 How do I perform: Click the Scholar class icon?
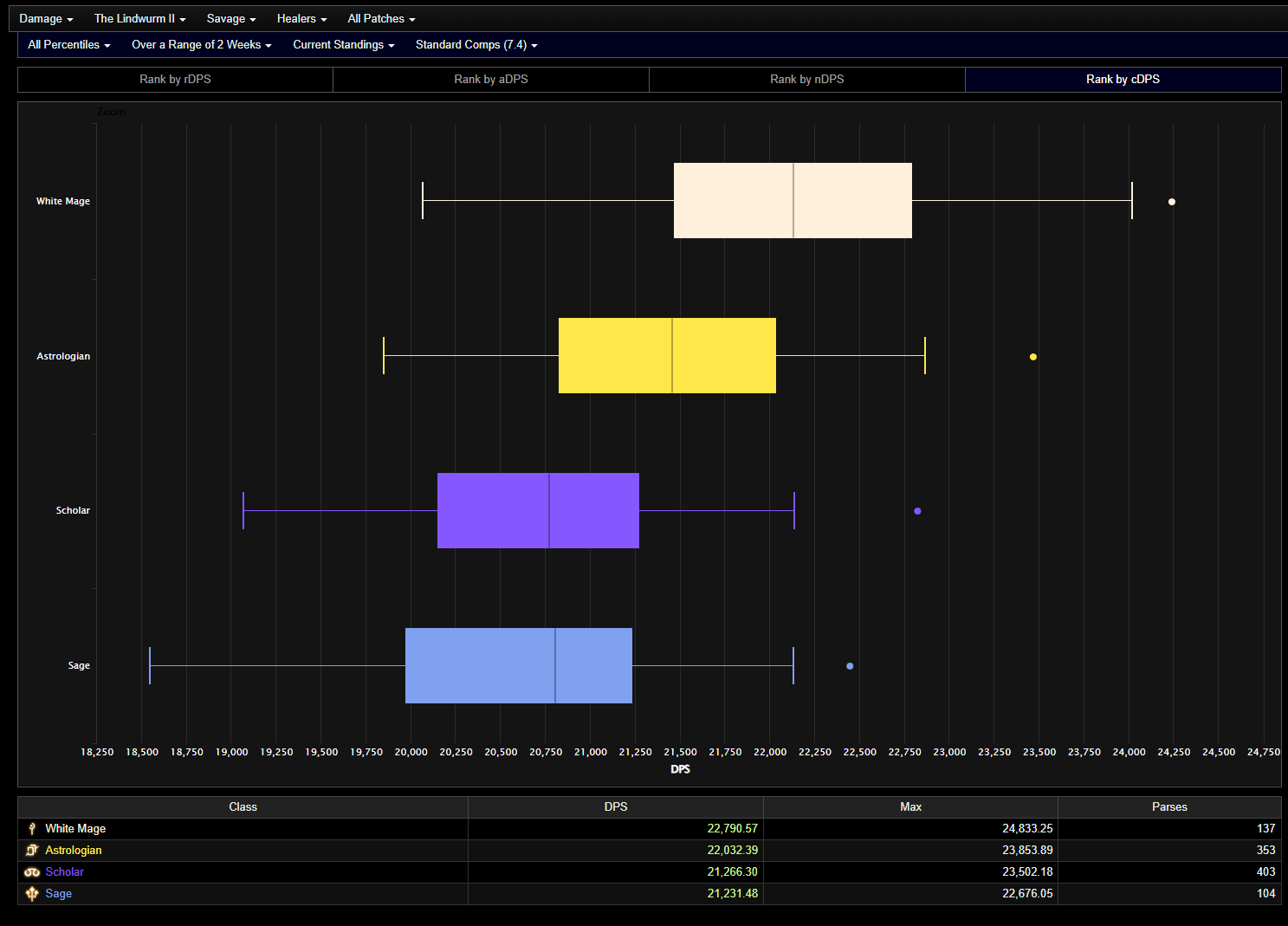tap(32, 872)
